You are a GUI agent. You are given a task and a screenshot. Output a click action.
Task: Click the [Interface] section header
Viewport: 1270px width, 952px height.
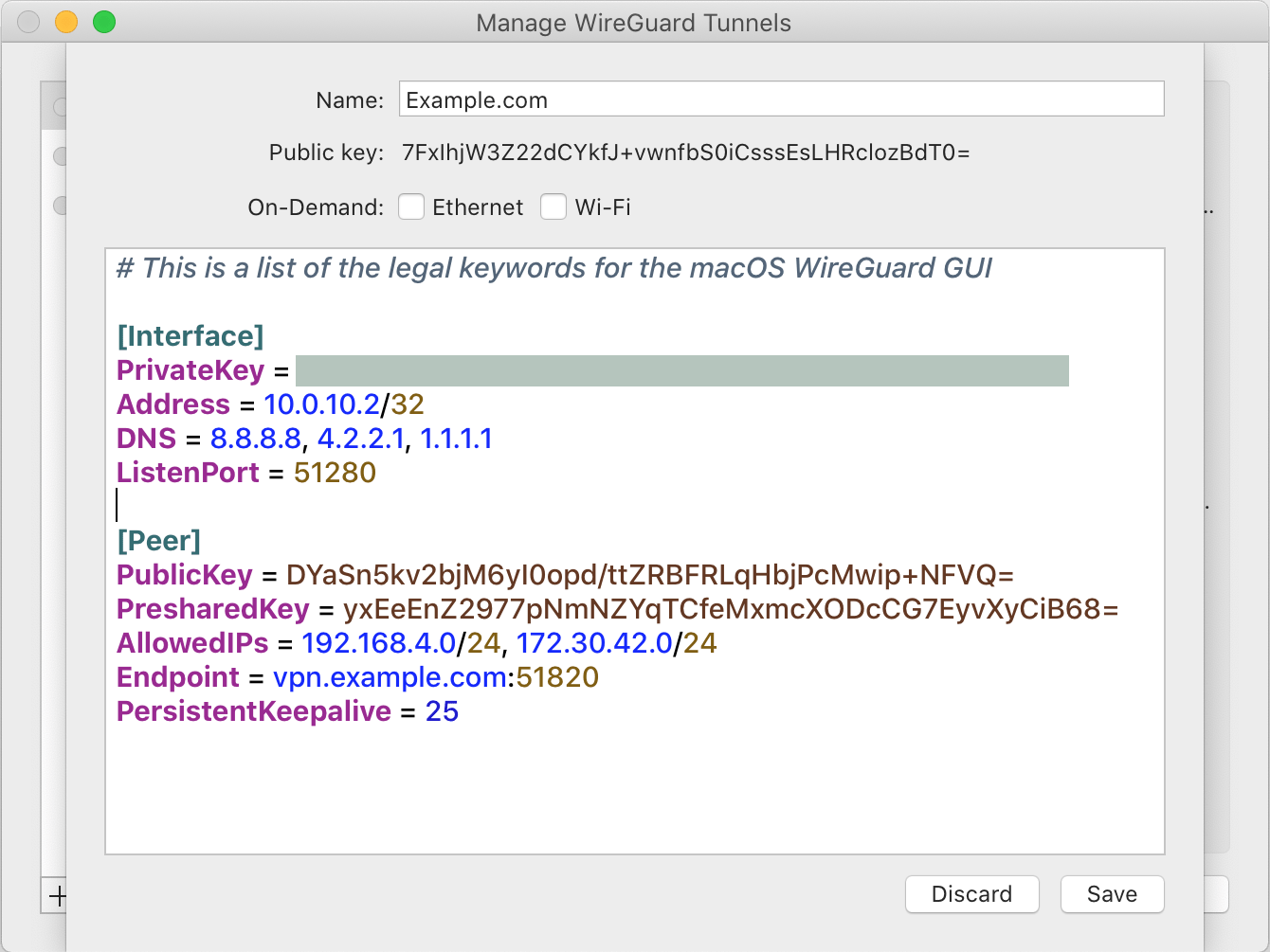click(x=190, y=336)
